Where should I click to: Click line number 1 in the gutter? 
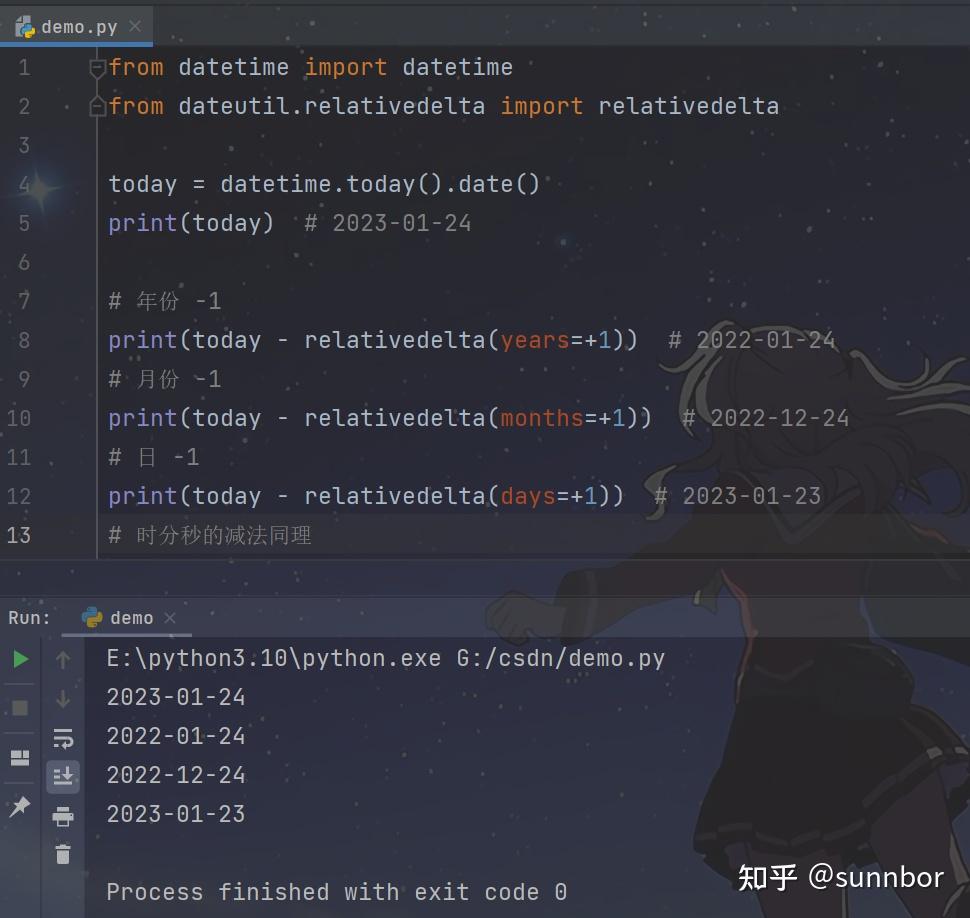[24, 67]
